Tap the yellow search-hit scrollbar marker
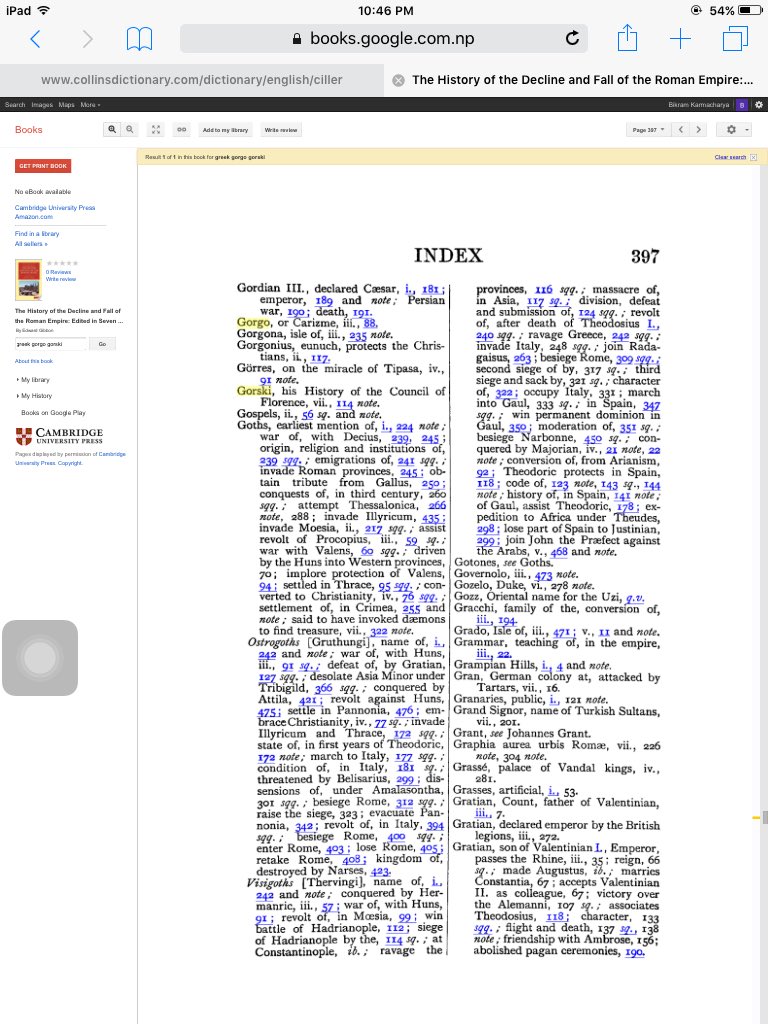Image resolution: width=768 pixels, height=1024 pixels. [x=756, y=817]
